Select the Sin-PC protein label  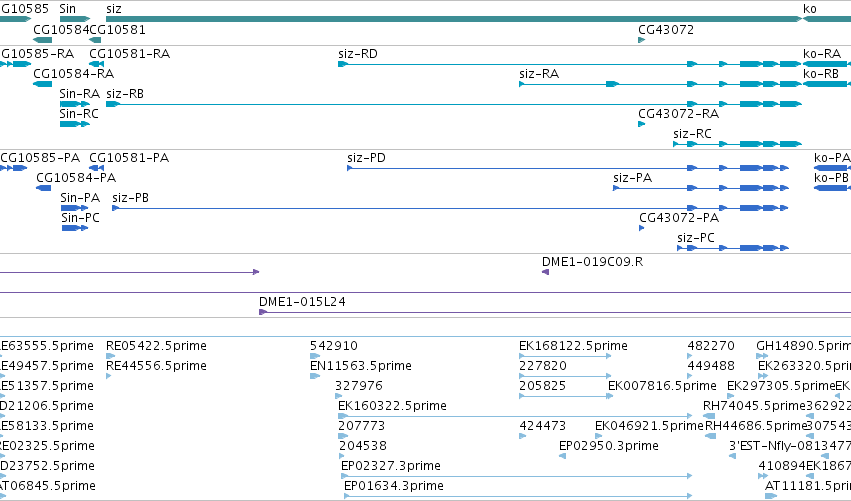coord(80,218)
